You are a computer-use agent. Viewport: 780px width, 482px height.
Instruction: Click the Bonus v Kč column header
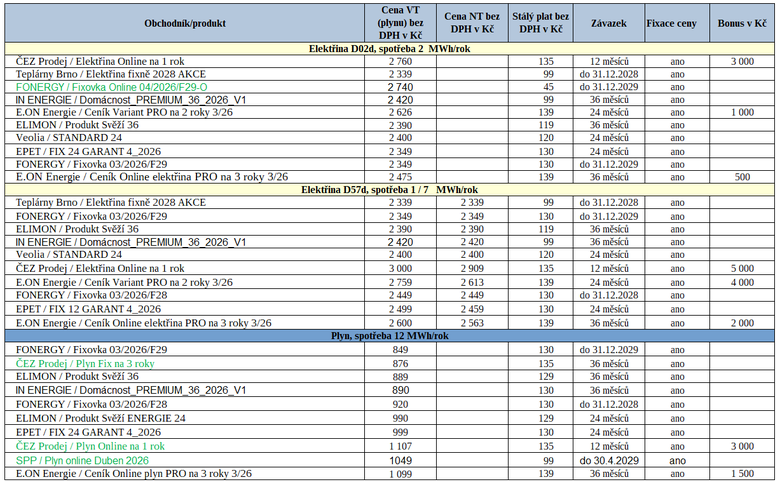point(742,23)
